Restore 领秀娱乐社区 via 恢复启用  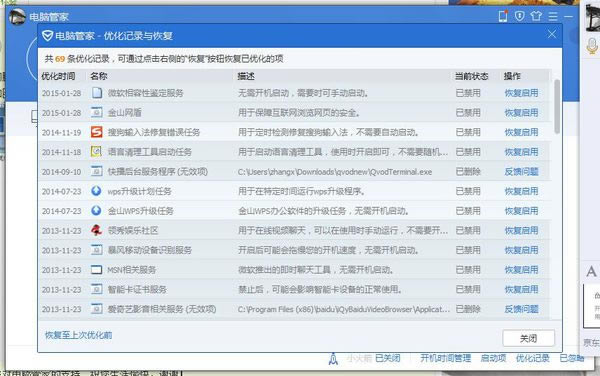coord(521,231)
